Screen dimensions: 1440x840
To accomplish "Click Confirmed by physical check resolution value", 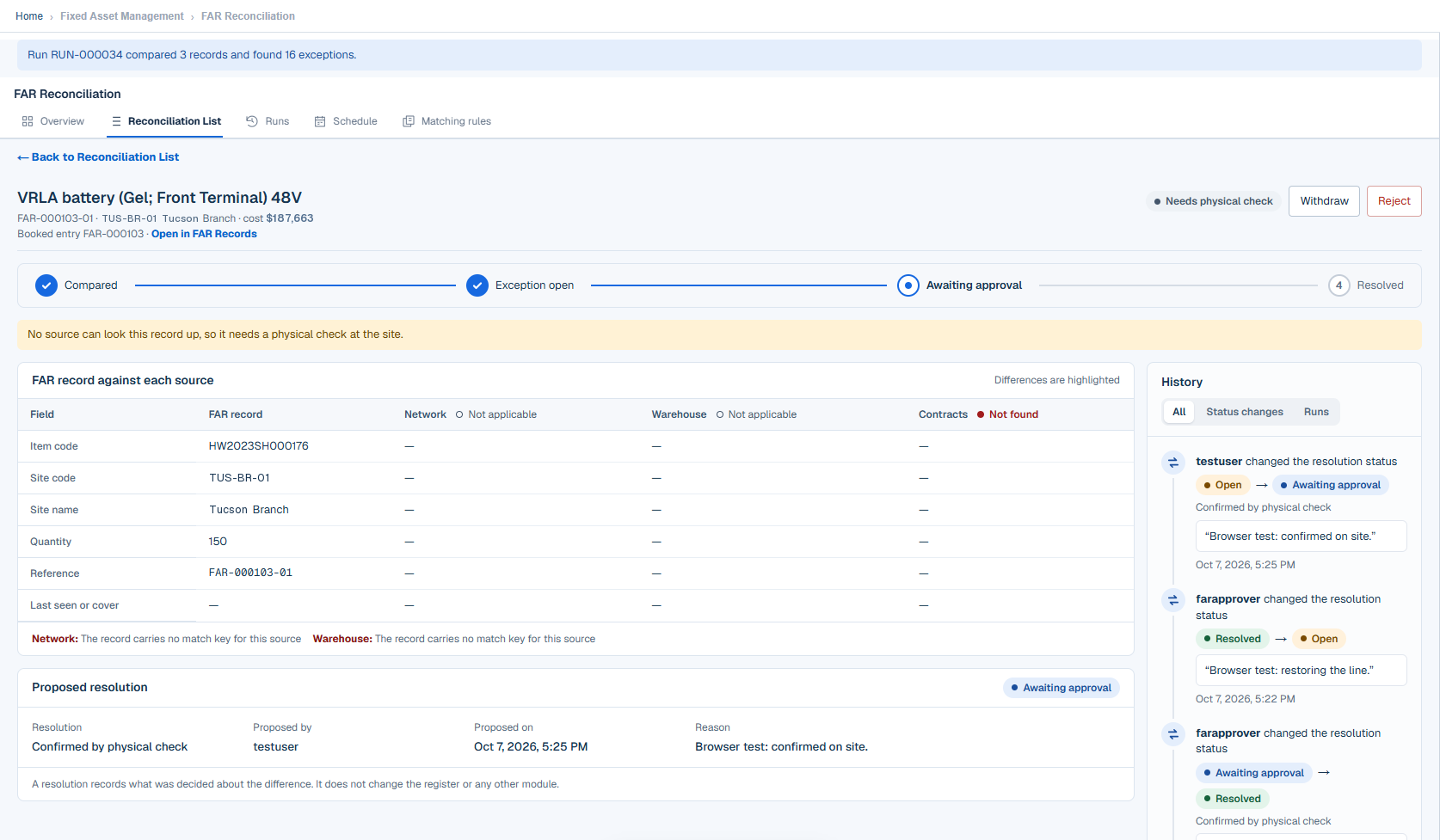I will (x=109, y=747).
